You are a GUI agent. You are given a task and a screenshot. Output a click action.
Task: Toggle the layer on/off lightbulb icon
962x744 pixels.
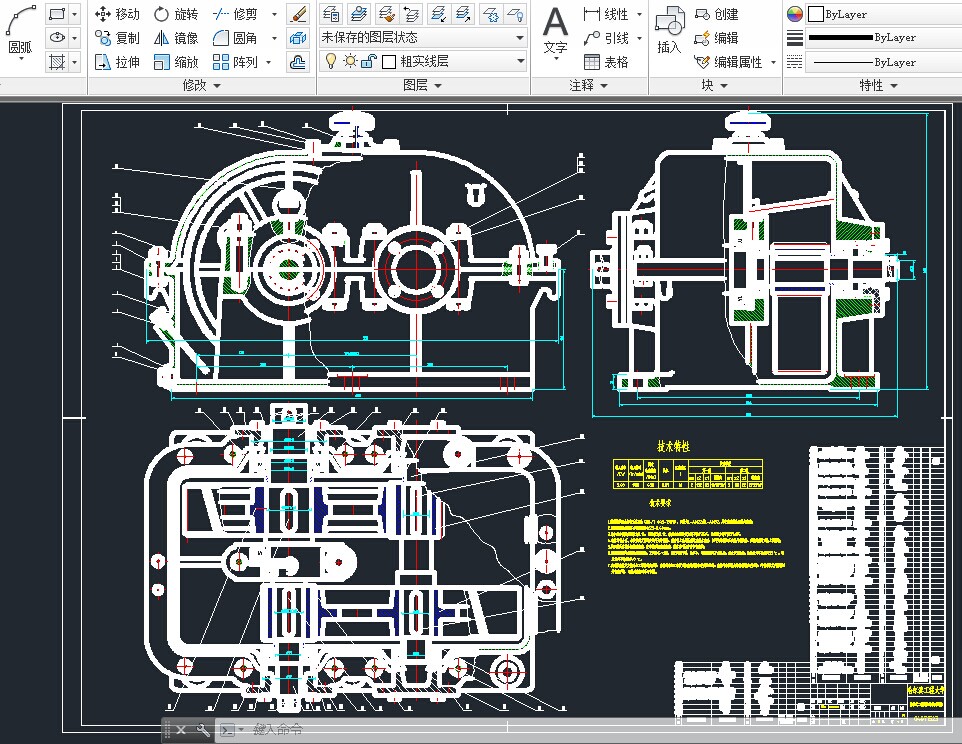click(331, 61)
